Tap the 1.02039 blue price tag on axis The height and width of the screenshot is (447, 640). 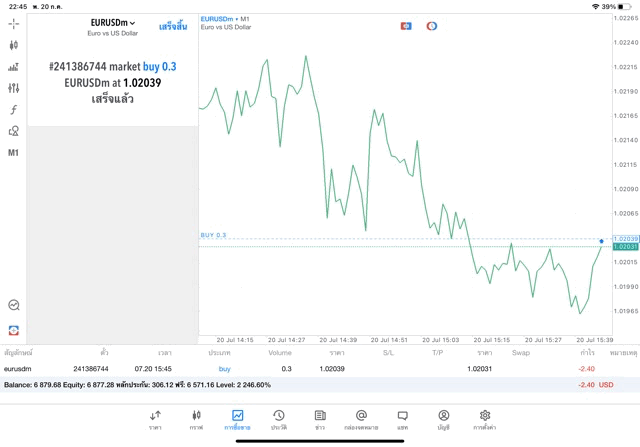626,239
